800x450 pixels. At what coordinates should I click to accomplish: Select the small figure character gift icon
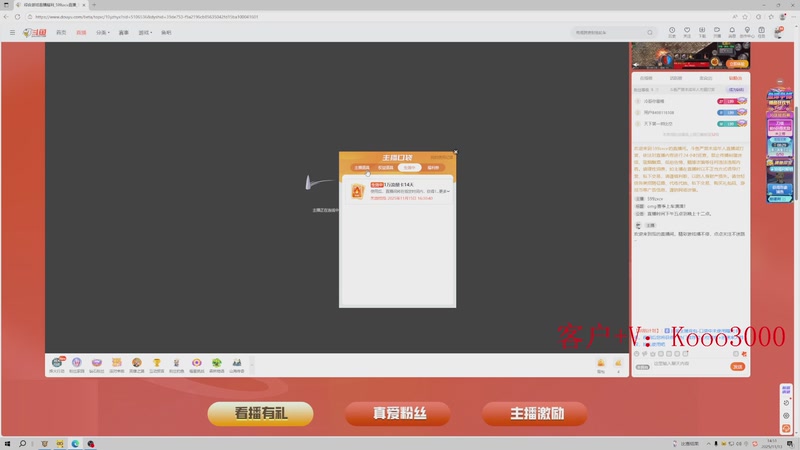tap(177, 363)
